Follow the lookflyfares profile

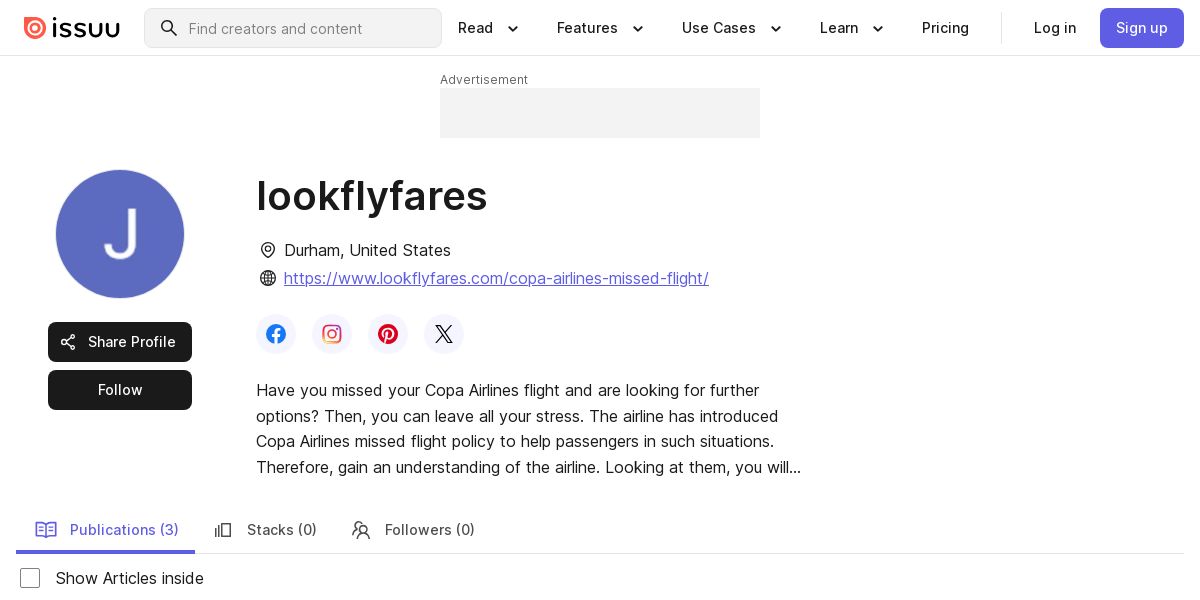(120, 390)
